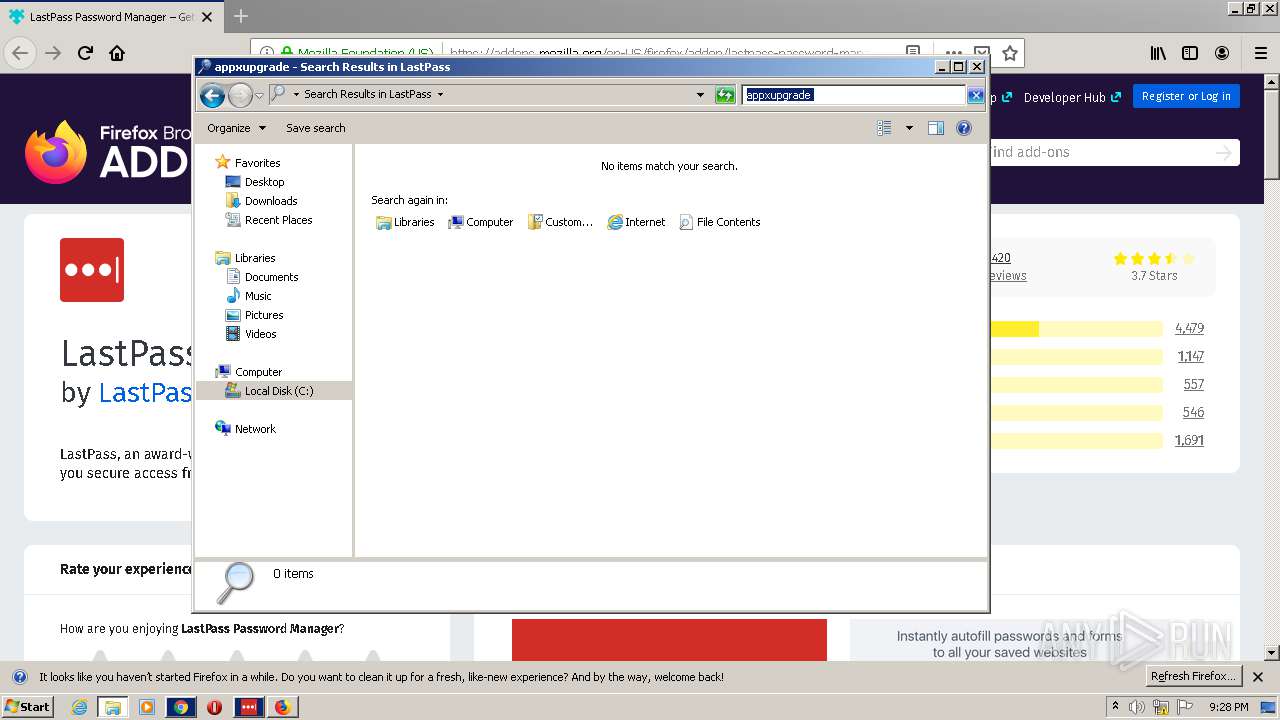Open the 1,147 rating count link
The image size is (1280, 720).
[1190, 356]
